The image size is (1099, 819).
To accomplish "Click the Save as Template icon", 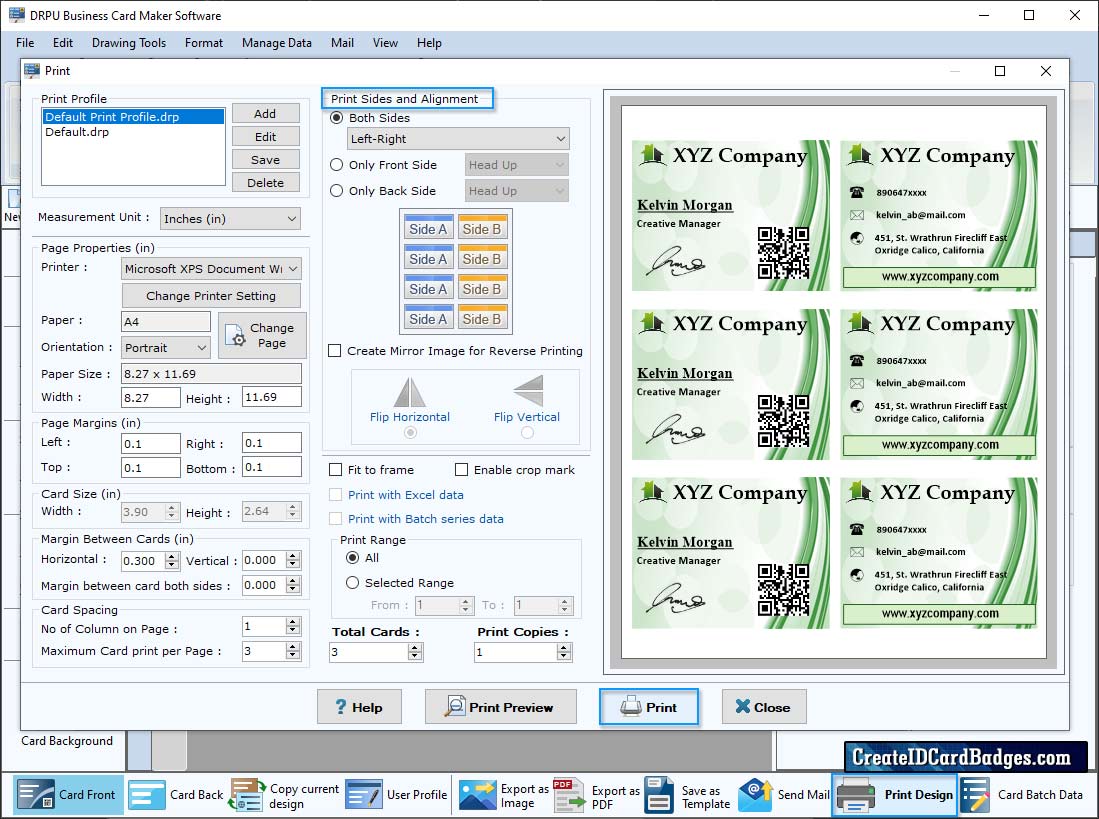I will pos(659,794).
